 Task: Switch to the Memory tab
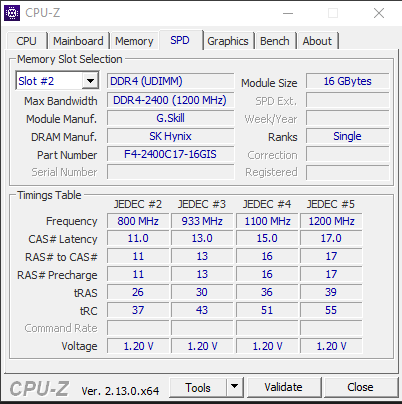pos(134,41)
